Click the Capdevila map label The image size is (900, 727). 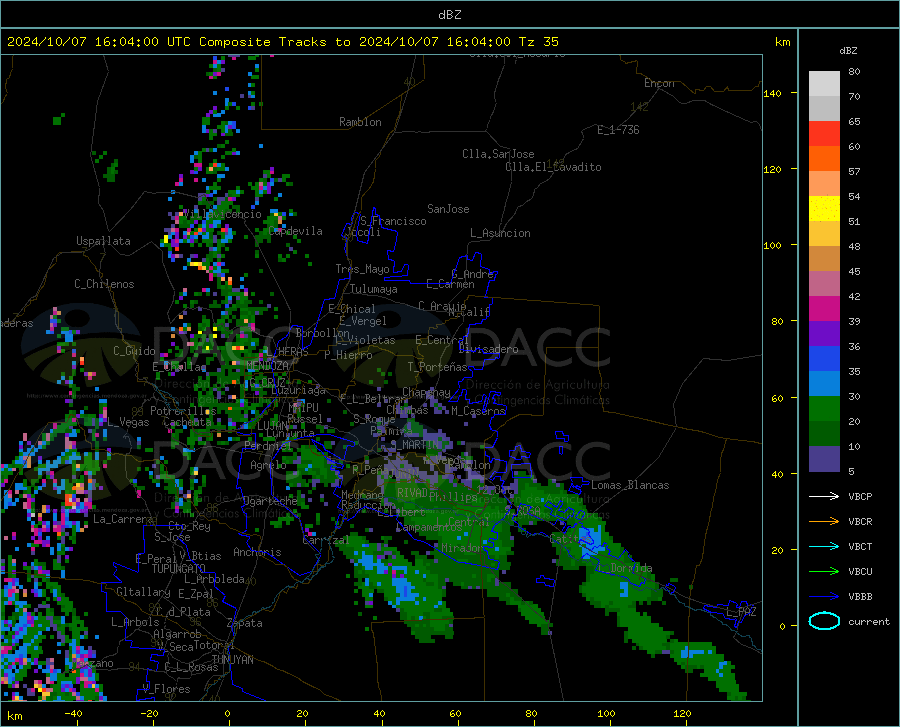click(295, 231)
